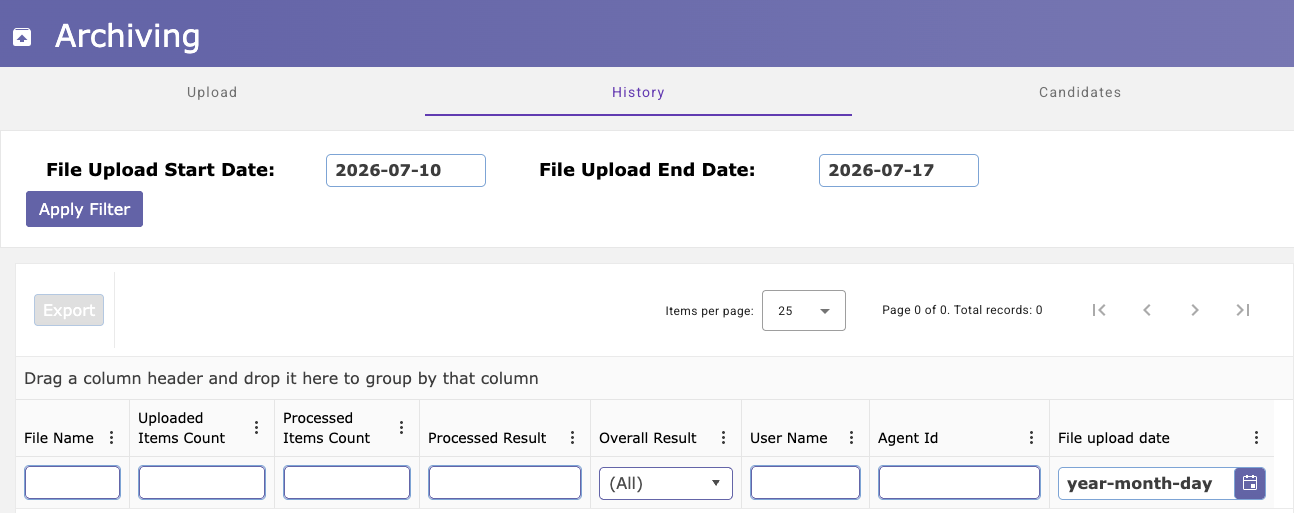Viewport: 1294px width, 513px height.
Task: Click the Apply Filter button
Action: (84, 209)
